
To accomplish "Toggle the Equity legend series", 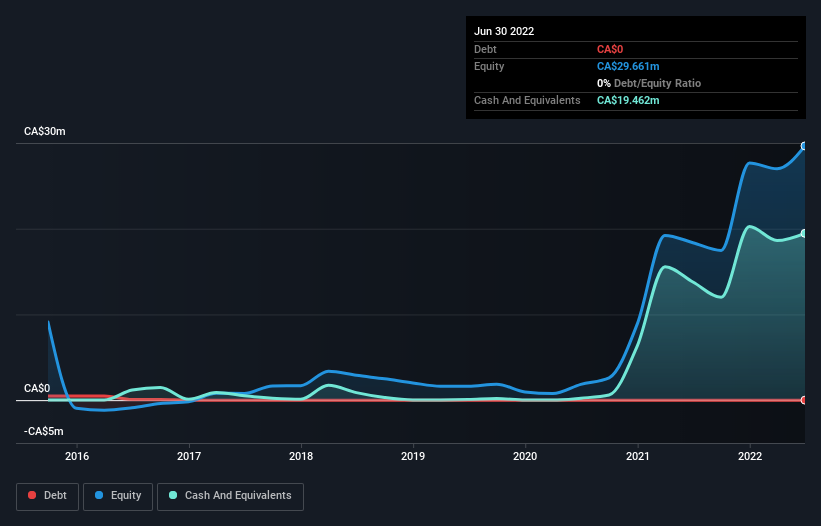I will [118, 496].
